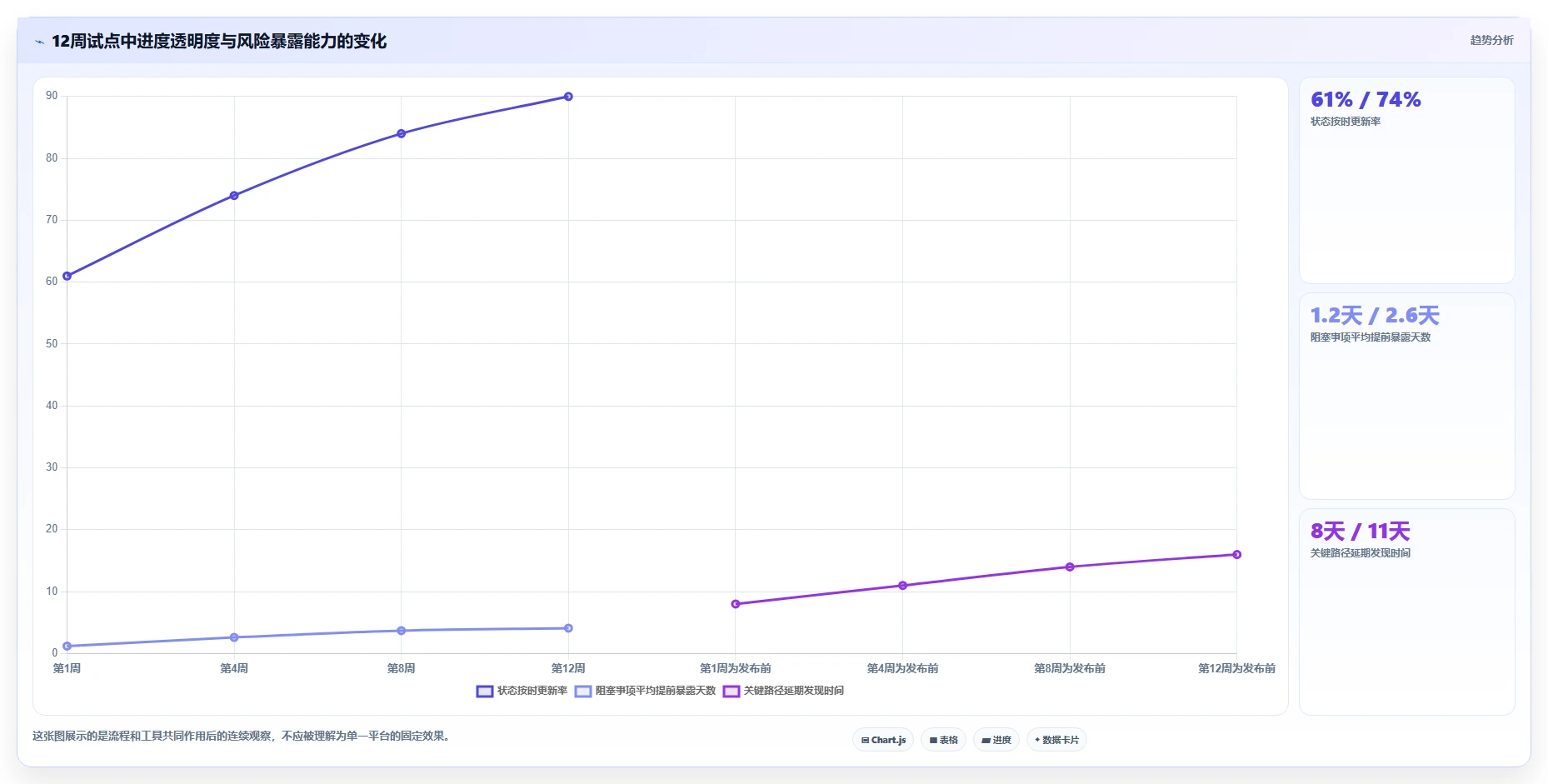Select the 1.2天 / 2.6天 stat card
This screenshot has width=1548, height=784.
pos(1406,396)
